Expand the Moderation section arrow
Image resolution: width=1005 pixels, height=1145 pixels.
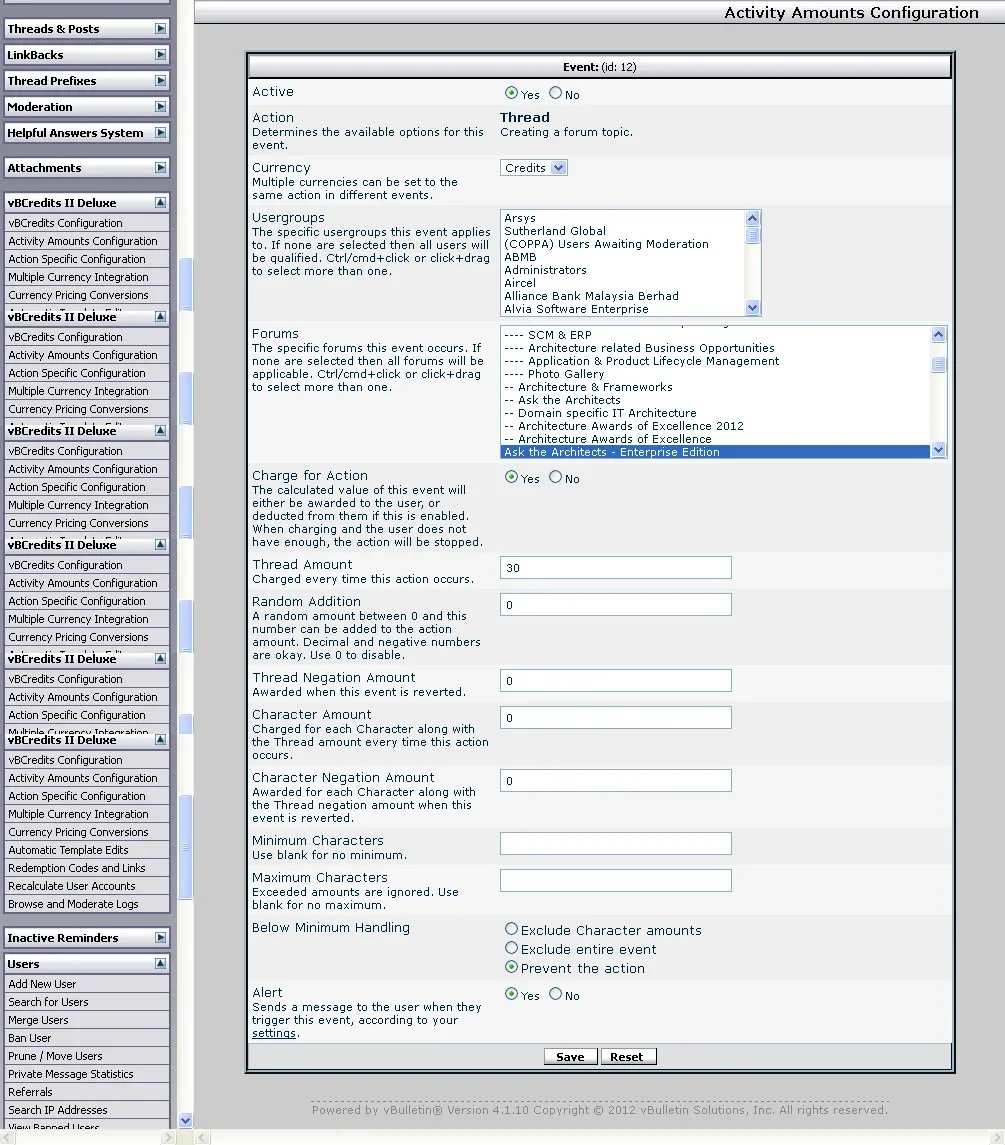[161, 107]
